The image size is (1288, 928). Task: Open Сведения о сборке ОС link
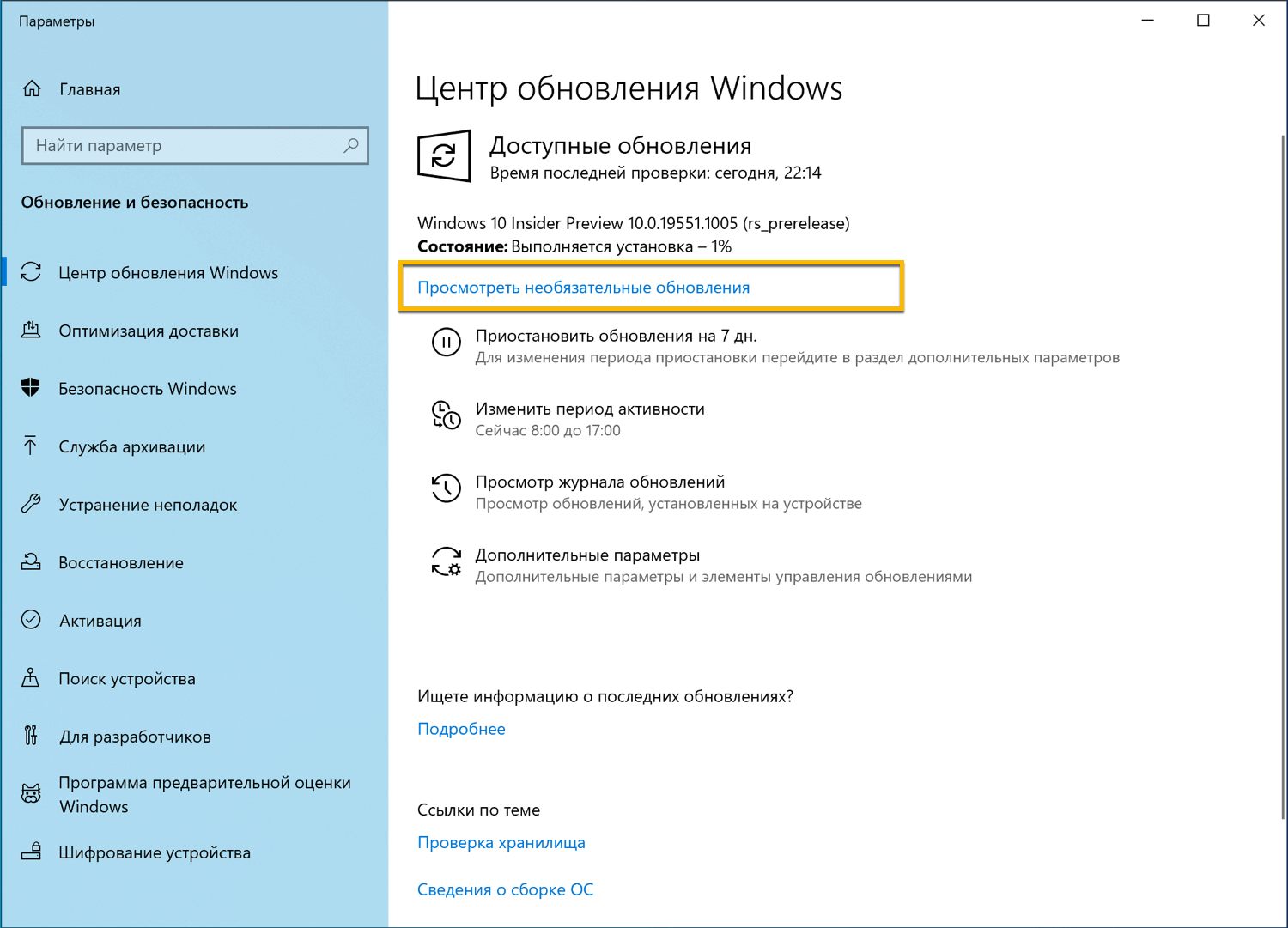[505, 889]
